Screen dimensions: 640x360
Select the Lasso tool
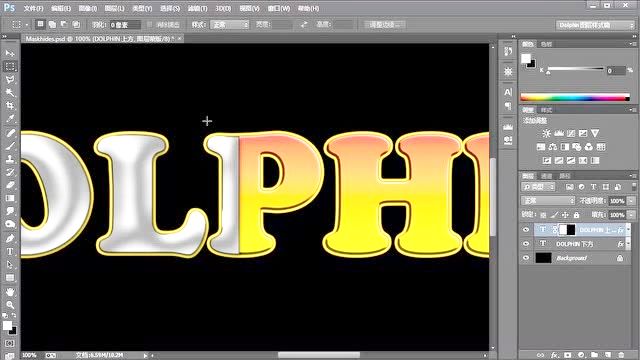click(10, 80)
